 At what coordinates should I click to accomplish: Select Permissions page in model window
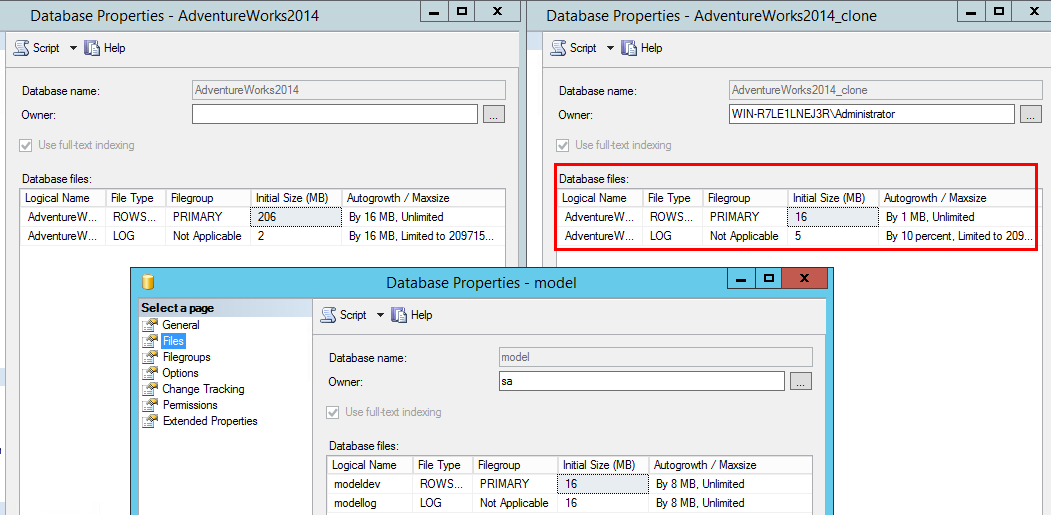(190, 405)
